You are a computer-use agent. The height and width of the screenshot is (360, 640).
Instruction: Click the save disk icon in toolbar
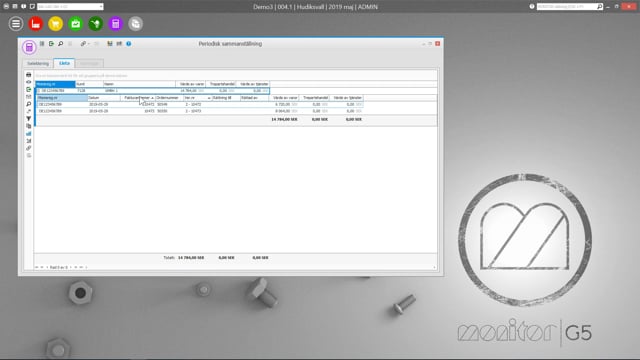coord(110,44)
